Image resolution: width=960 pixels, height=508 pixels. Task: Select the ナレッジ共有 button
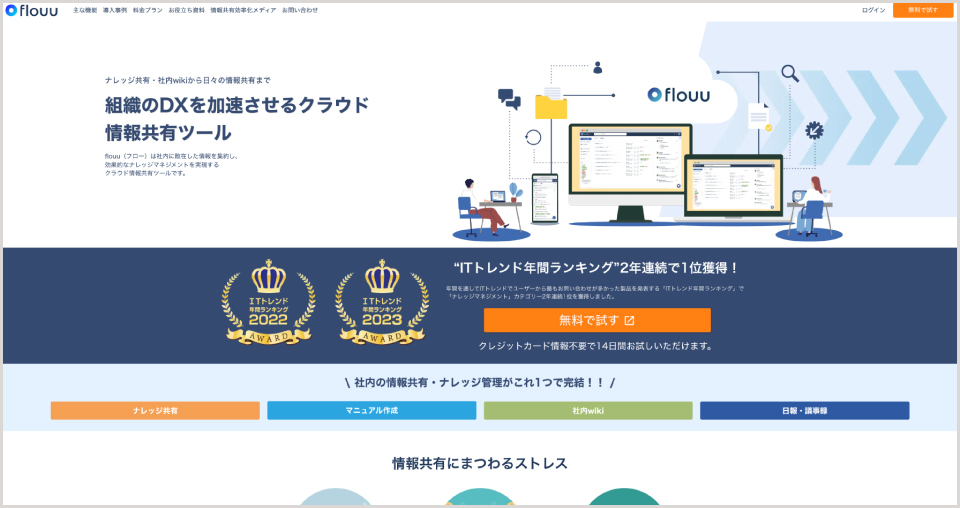tap(155, 411)
